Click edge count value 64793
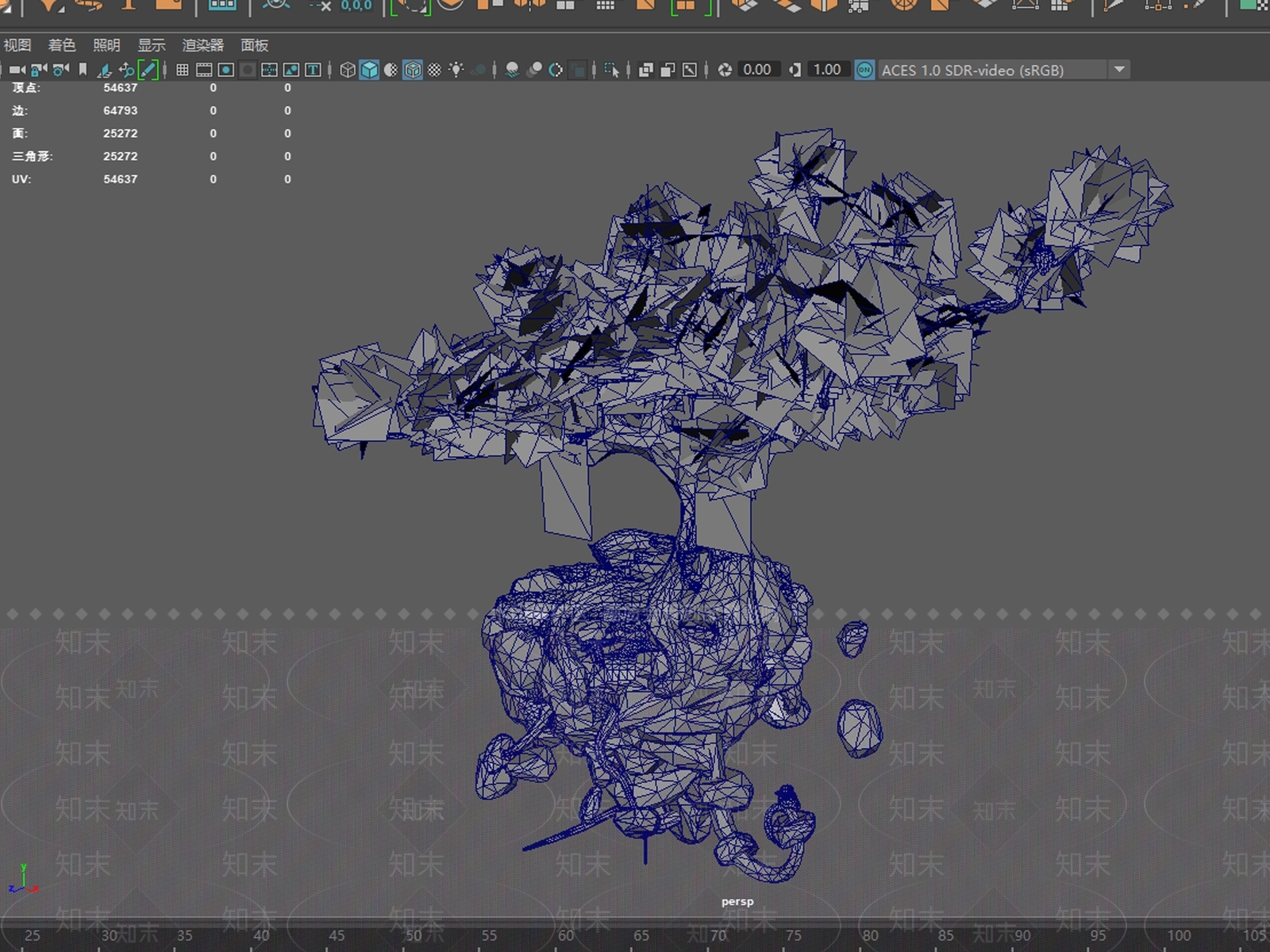Screen dimensions: 1270x952 pyautogui.click(x=121, y=110)
